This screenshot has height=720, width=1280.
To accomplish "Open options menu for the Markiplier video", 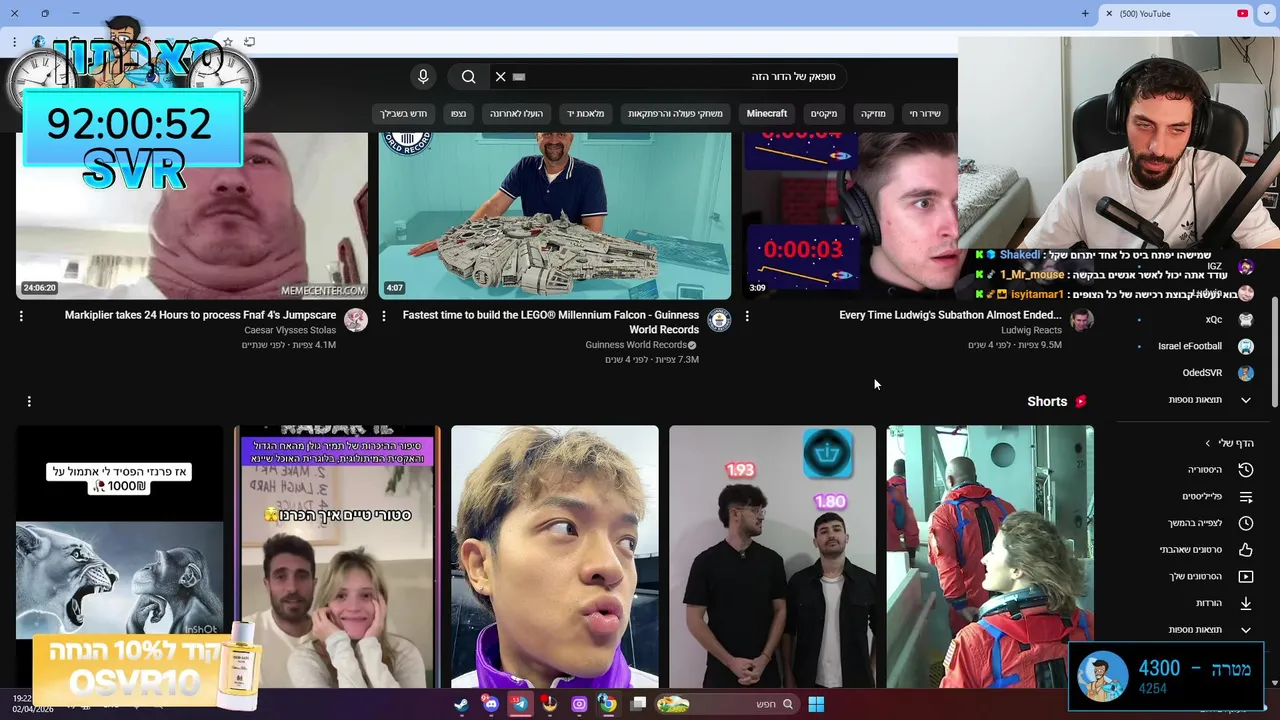I will 21,316.
